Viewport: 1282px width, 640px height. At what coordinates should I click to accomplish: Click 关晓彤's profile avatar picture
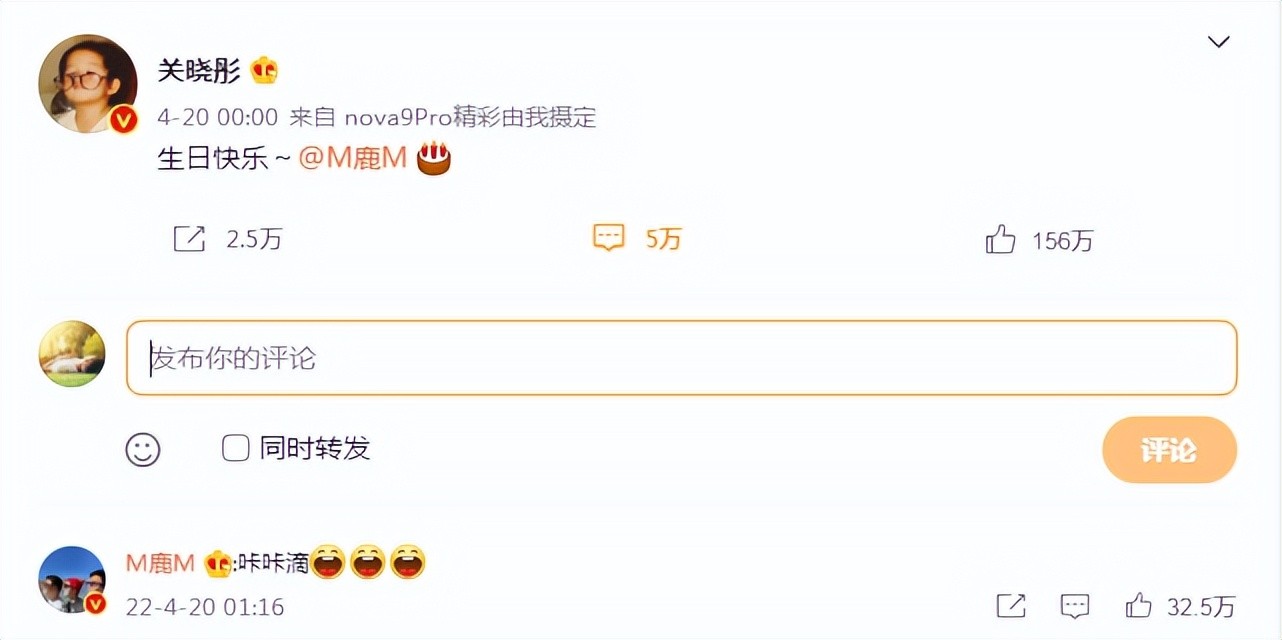(x=87, y=84)
